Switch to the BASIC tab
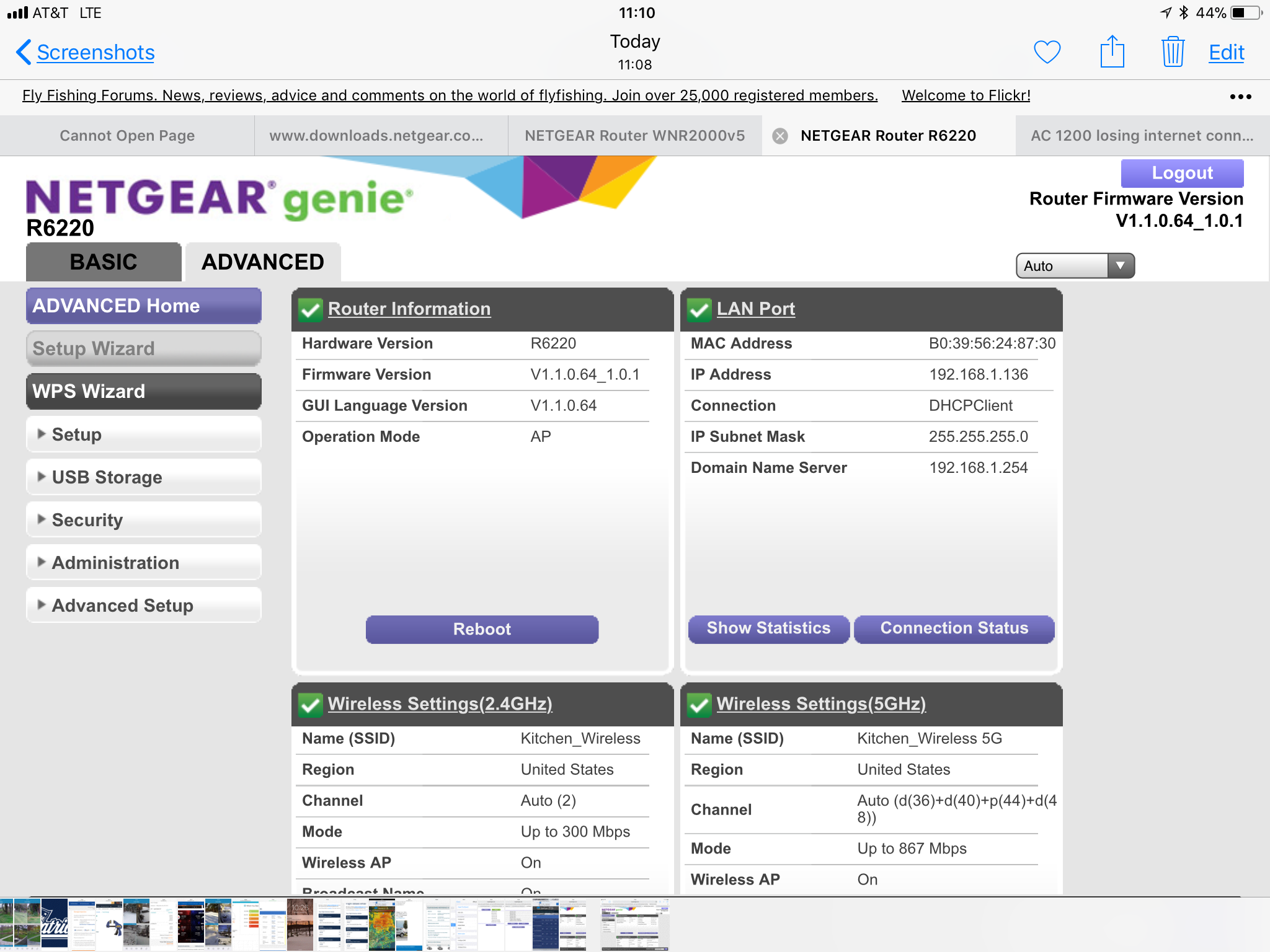Viewport: 1270px width, 952px height. tap(104, 262)
